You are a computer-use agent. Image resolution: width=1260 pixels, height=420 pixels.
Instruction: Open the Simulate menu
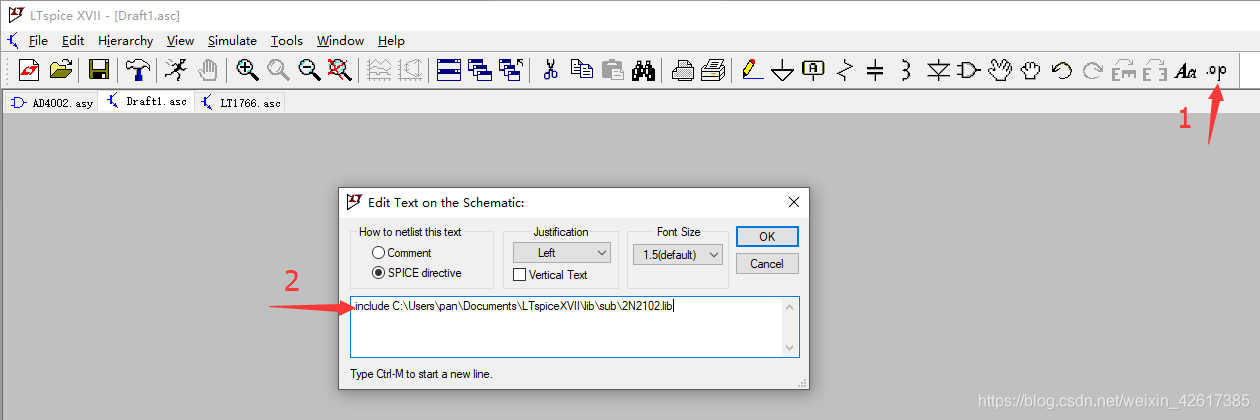click(232, 41)
